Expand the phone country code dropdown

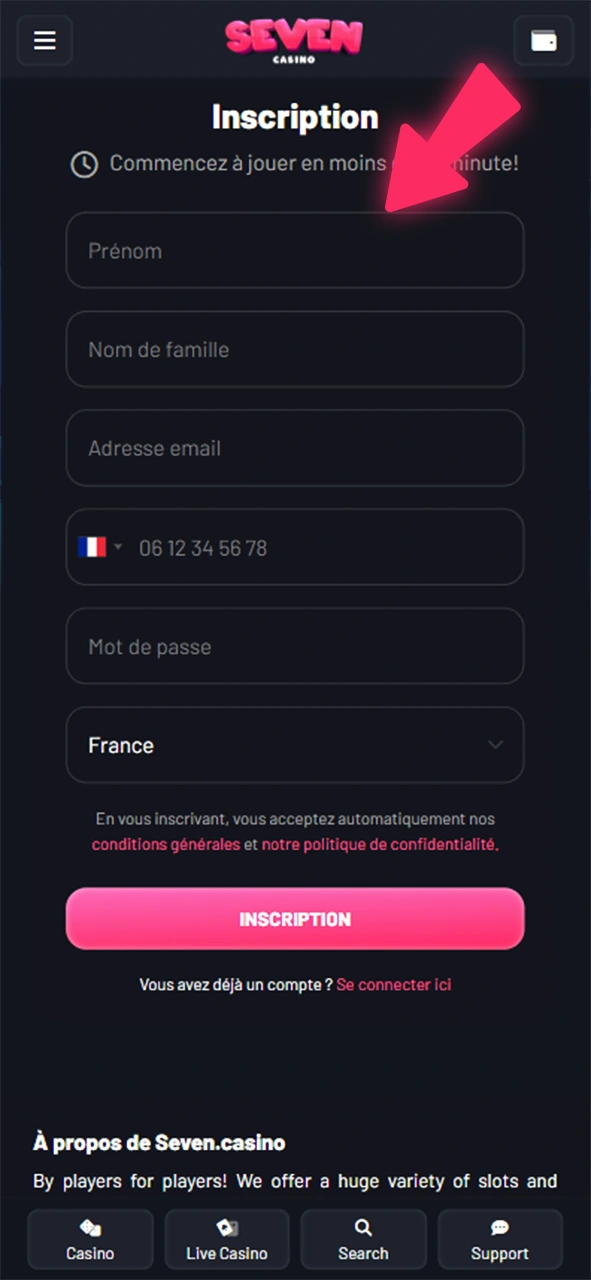(118, 547)
